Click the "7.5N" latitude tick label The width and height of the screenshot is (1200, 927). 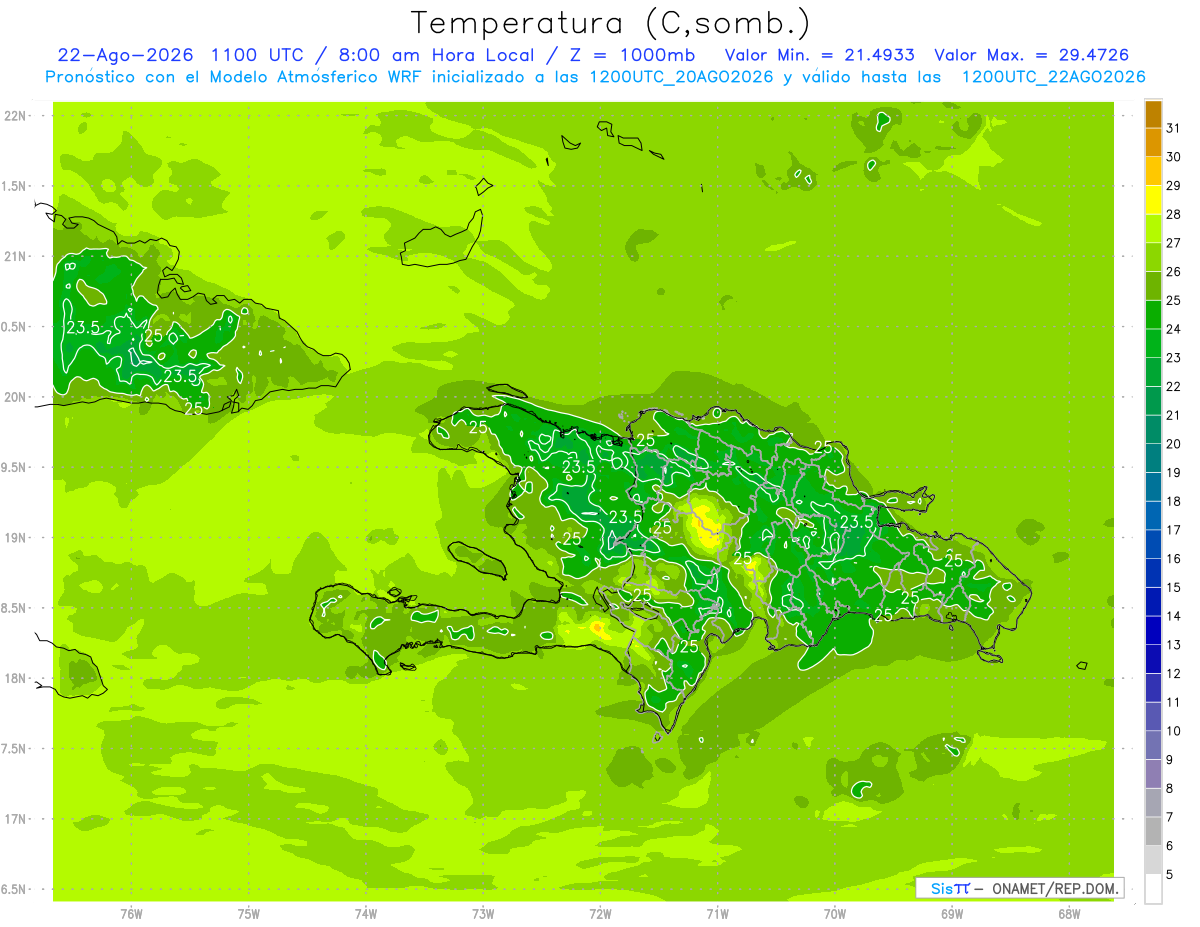pyautogui.click(x=15, y=749)
